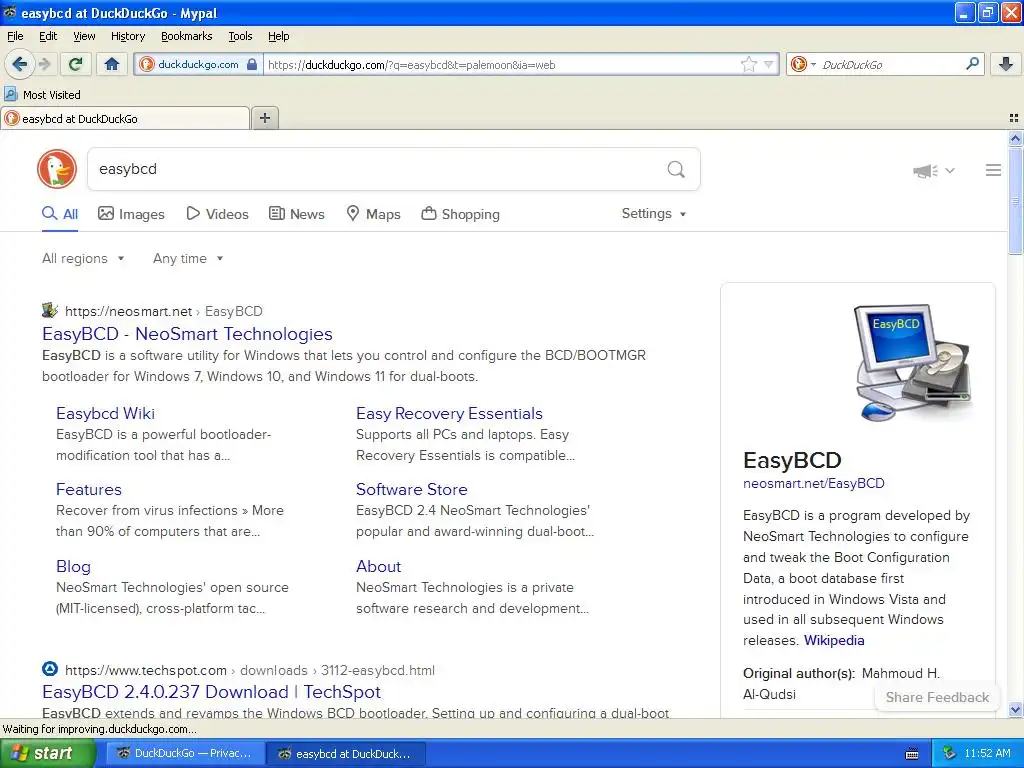Reload the page with refresh icon
This screenshot has height=768, width=1024.
[76, 64]
